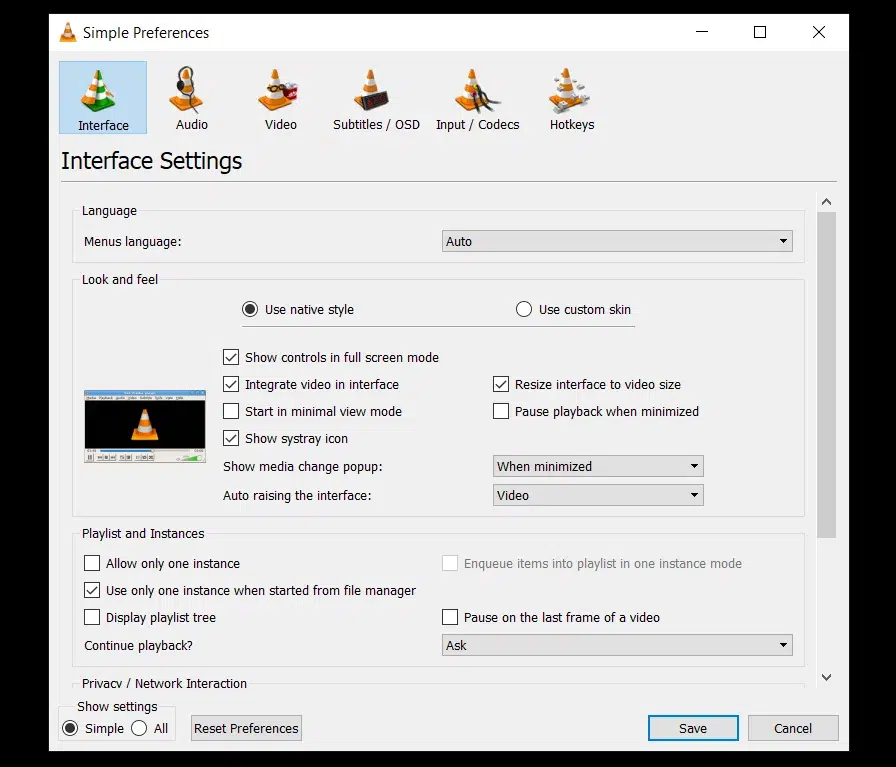Open the Continue playback dropdown
This screenshot has width=896, height=767.
(x=617, y=645)
